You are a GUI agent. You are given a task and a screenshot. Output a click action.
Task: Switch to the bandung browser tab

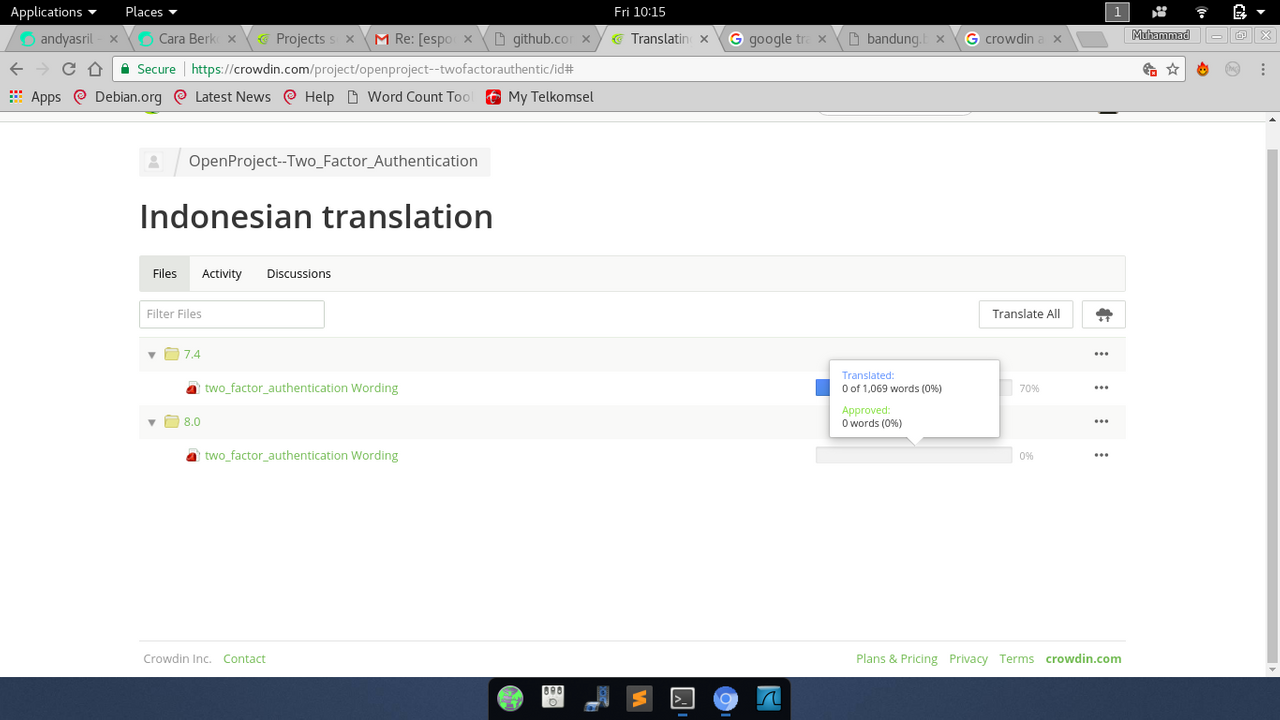pos(894,39)
